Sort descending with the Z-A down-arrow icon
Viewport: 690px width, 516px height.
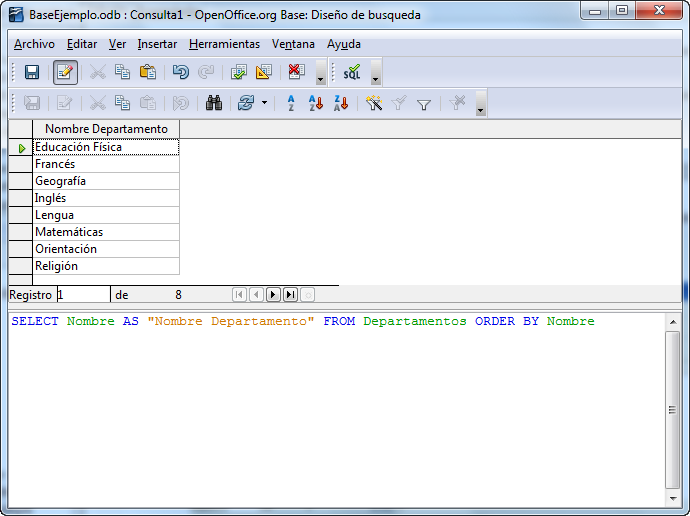(x=341, y=103)
